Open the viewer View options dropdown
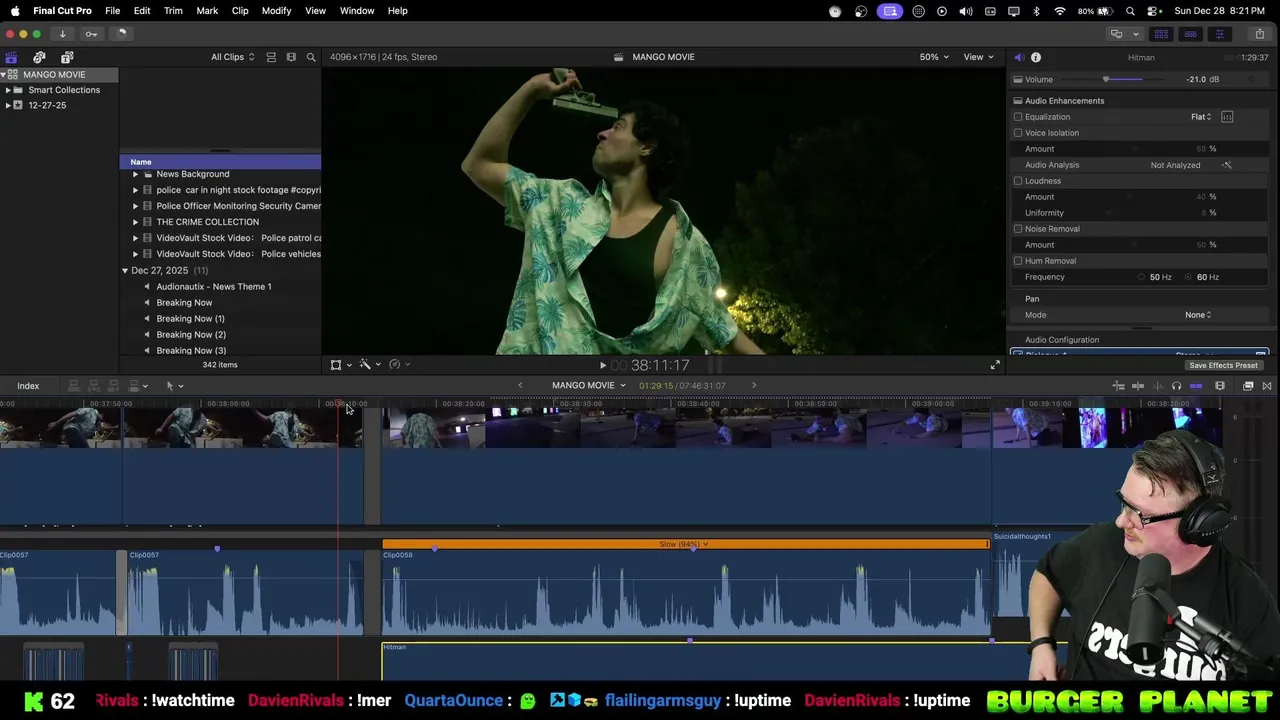This screenshot has height=720, width=1280. 978,57
